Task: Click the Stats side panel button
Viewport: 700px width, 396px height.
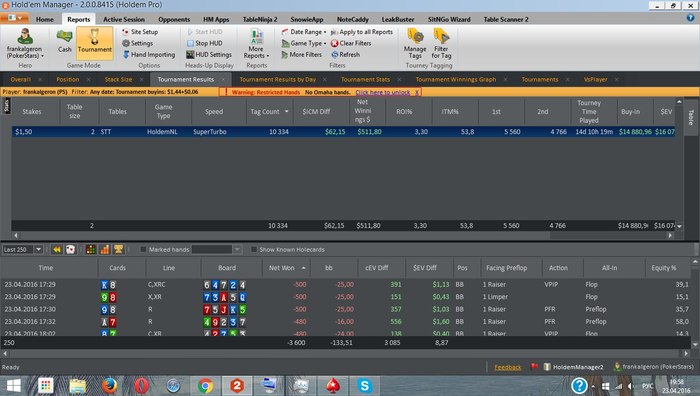Action: click(6, 106)
